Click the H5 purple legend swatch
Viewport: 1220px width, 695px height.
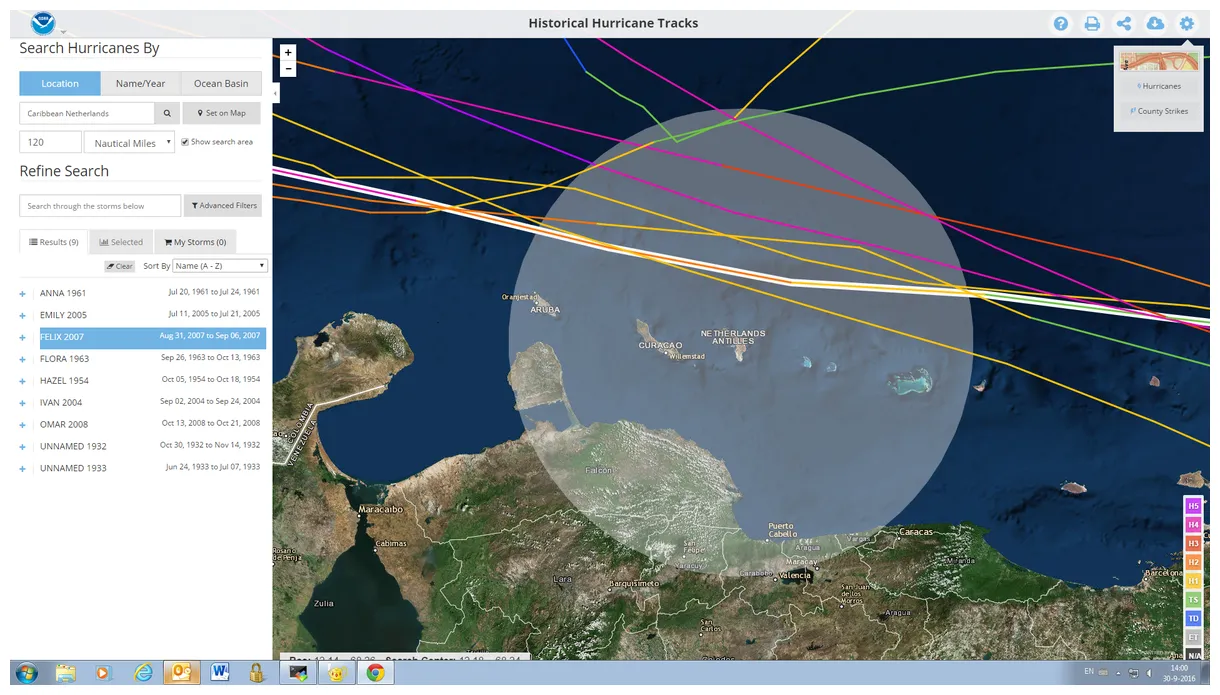coord(1193,506)
